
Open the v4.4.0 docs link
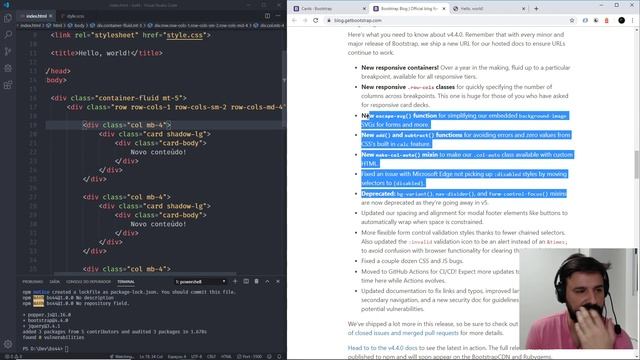point(382,348)
